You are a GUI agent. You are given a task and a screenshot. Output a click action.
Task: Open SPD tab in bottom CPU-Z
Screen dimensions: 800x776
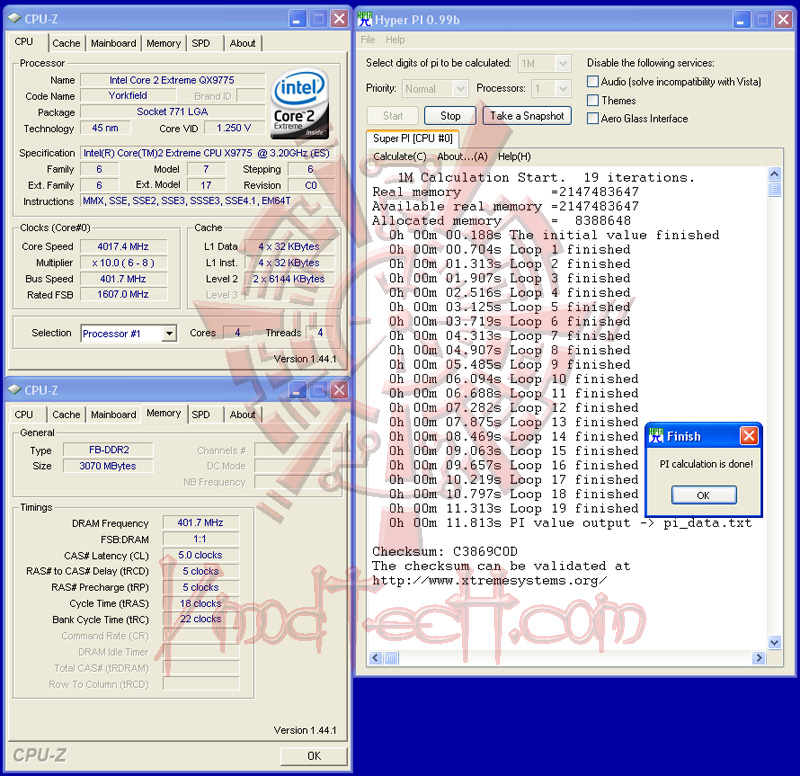201,415
